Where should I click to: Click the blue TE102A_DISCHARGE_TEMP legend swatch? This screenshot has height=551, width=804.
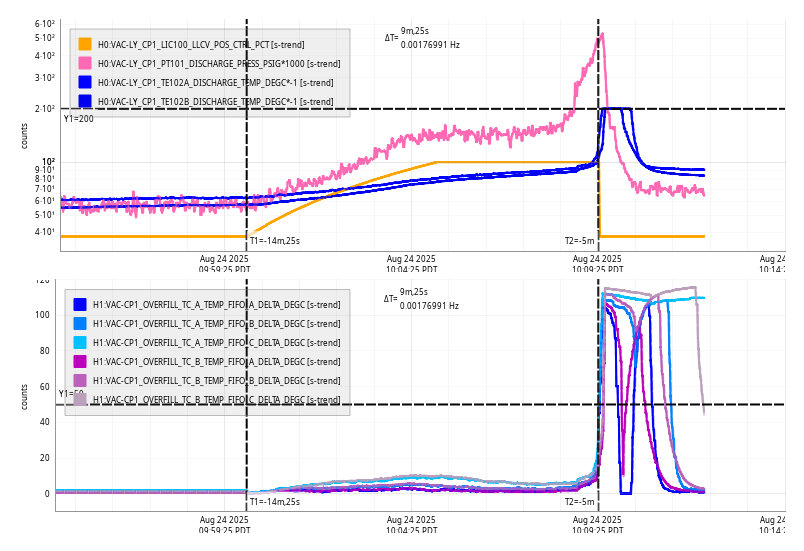(x=85, y=82)
